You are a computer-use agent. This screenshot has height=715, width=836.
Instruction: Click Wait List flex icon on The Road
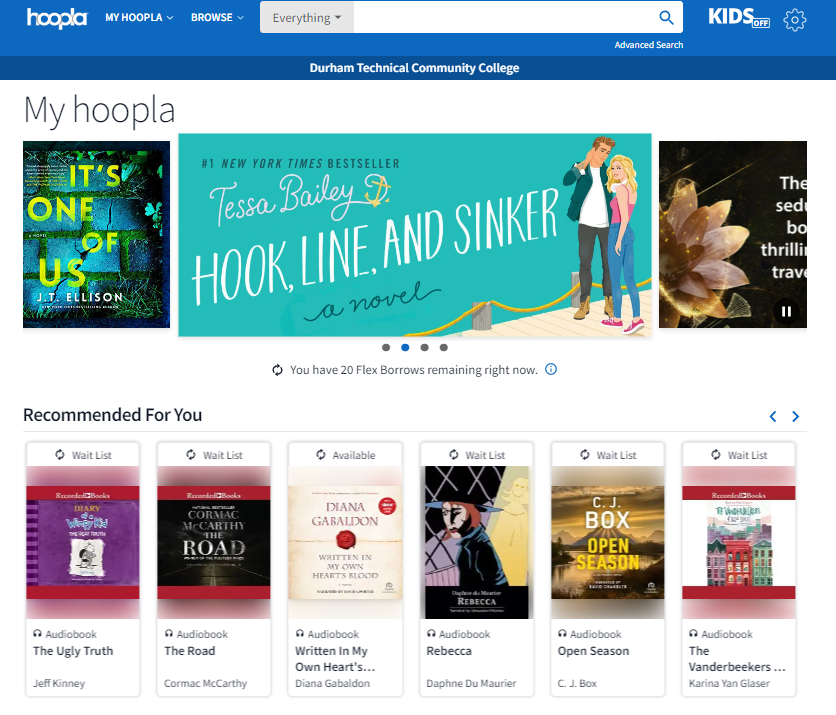[x=191, y=455]
